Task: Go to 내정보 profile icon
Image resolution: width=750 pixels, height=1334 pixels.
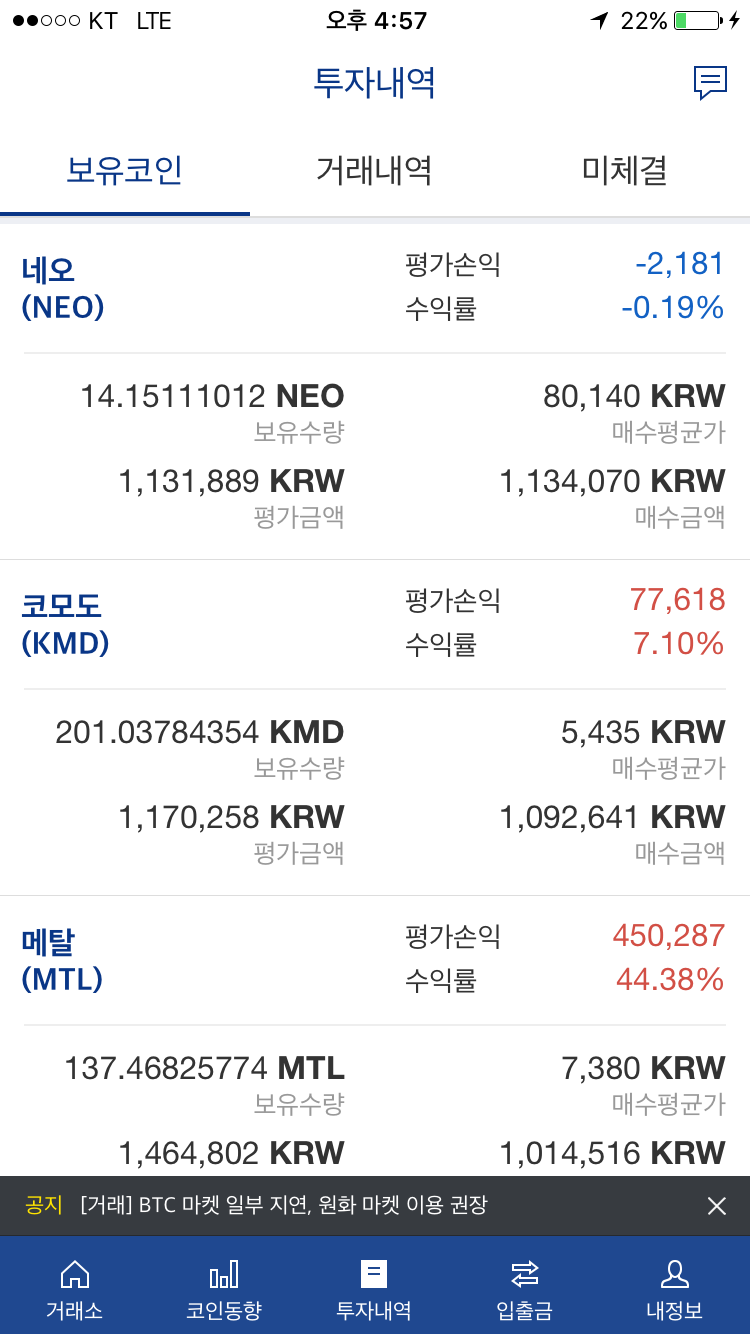Action: click(675, 1273)
